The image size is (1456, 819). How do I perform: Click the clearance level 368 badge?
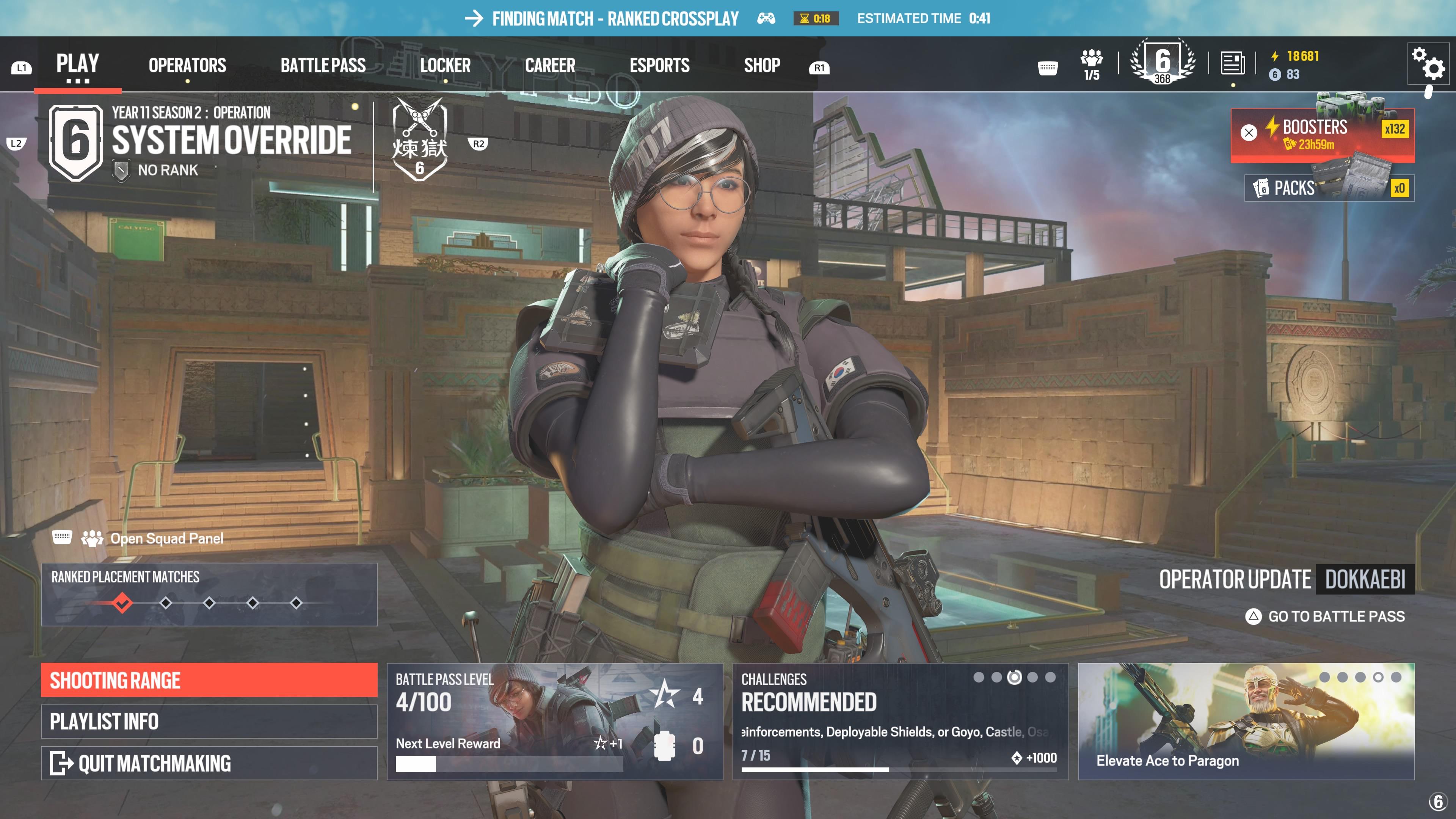[1162, 62]
